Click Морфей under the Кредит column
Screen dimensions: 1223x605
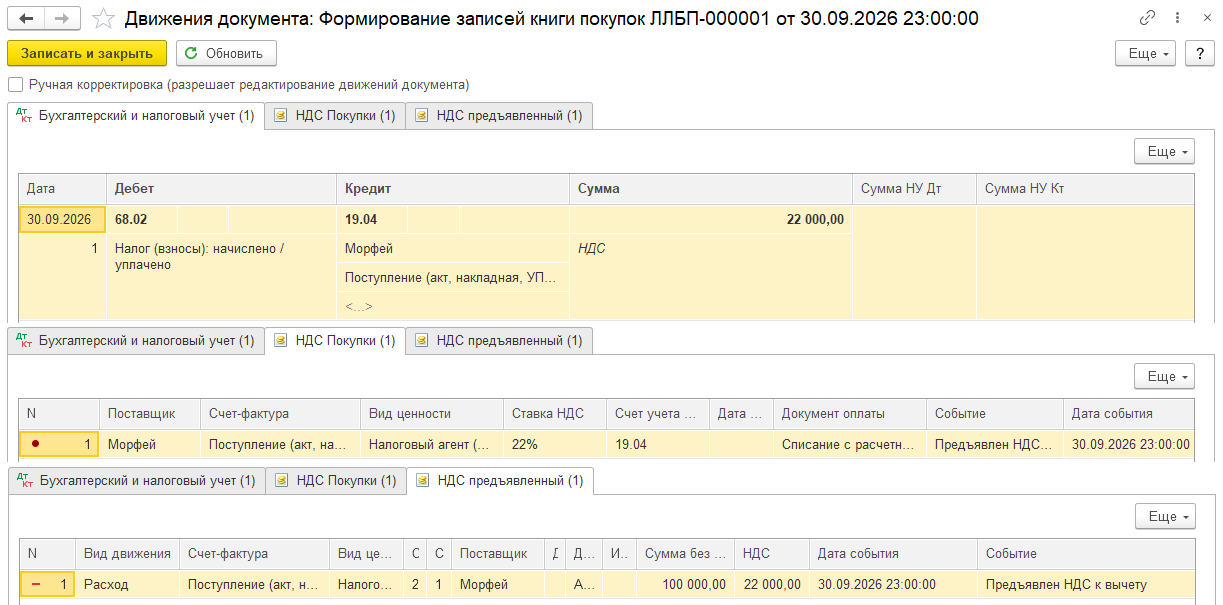453,248
